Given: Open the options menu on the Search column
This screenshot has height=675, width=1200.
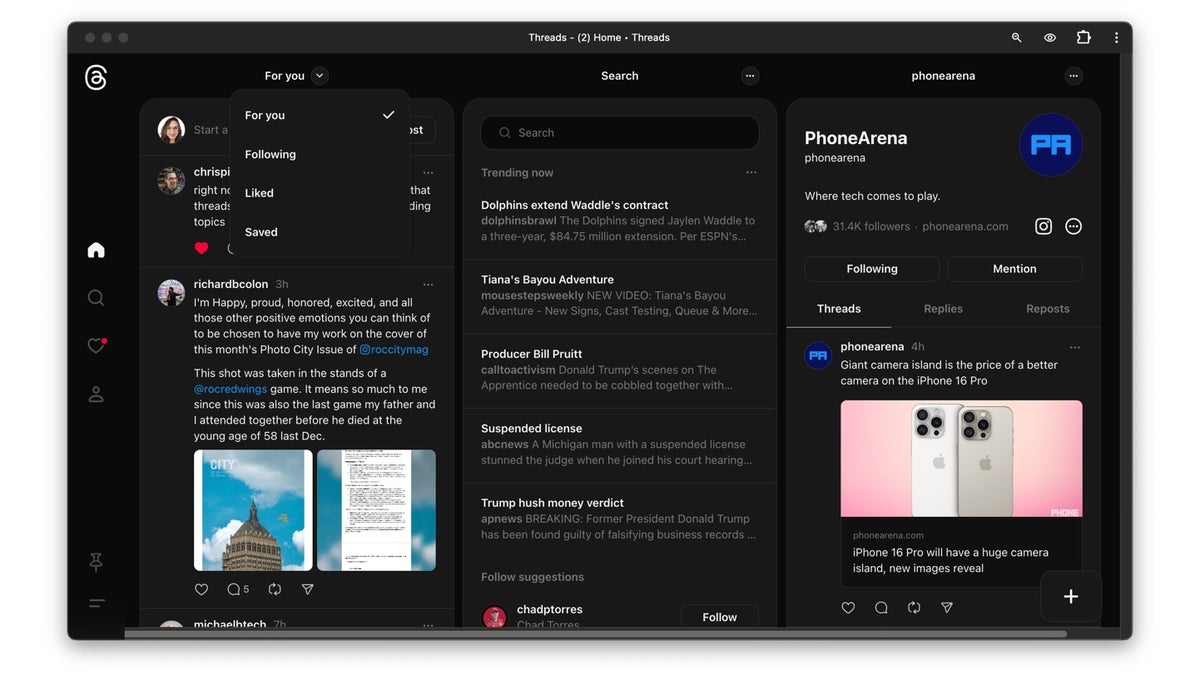Looking at the screenshot, I should pos(750,75).
